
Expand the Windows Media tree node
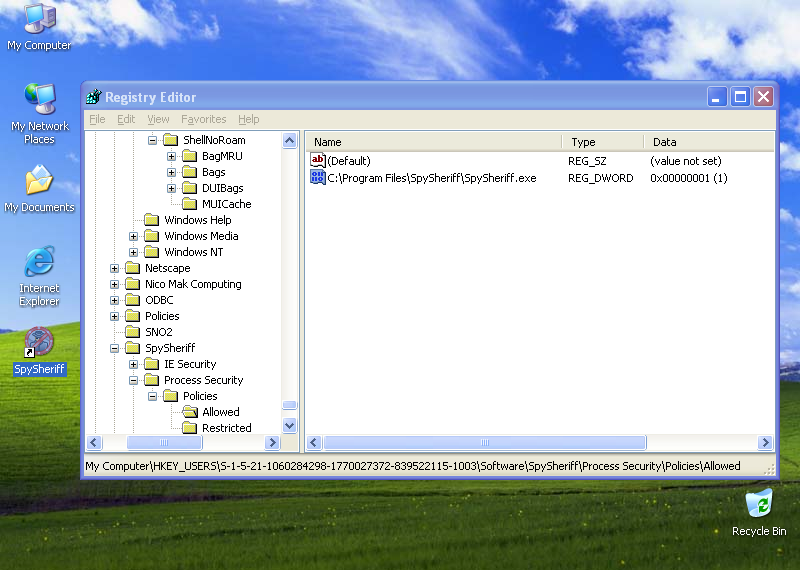click(x=133, y=236)
